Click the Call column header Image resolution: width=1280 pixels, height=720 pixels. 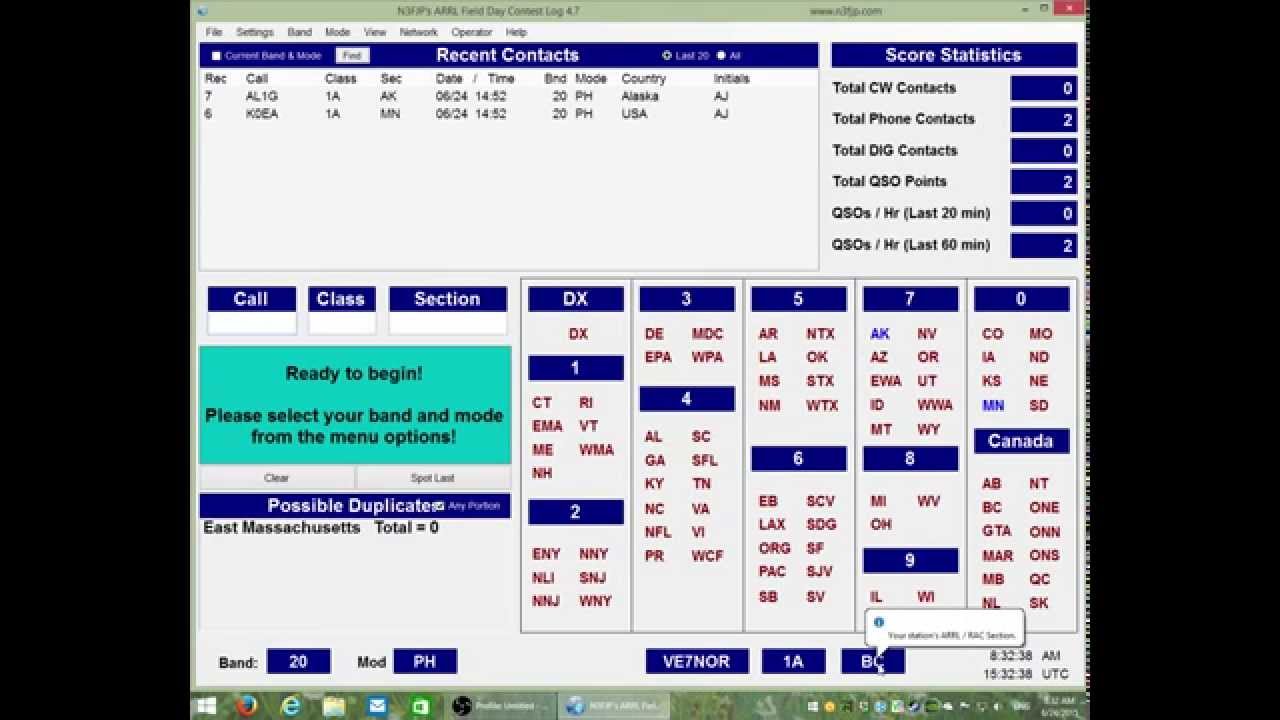coord(257,79)
